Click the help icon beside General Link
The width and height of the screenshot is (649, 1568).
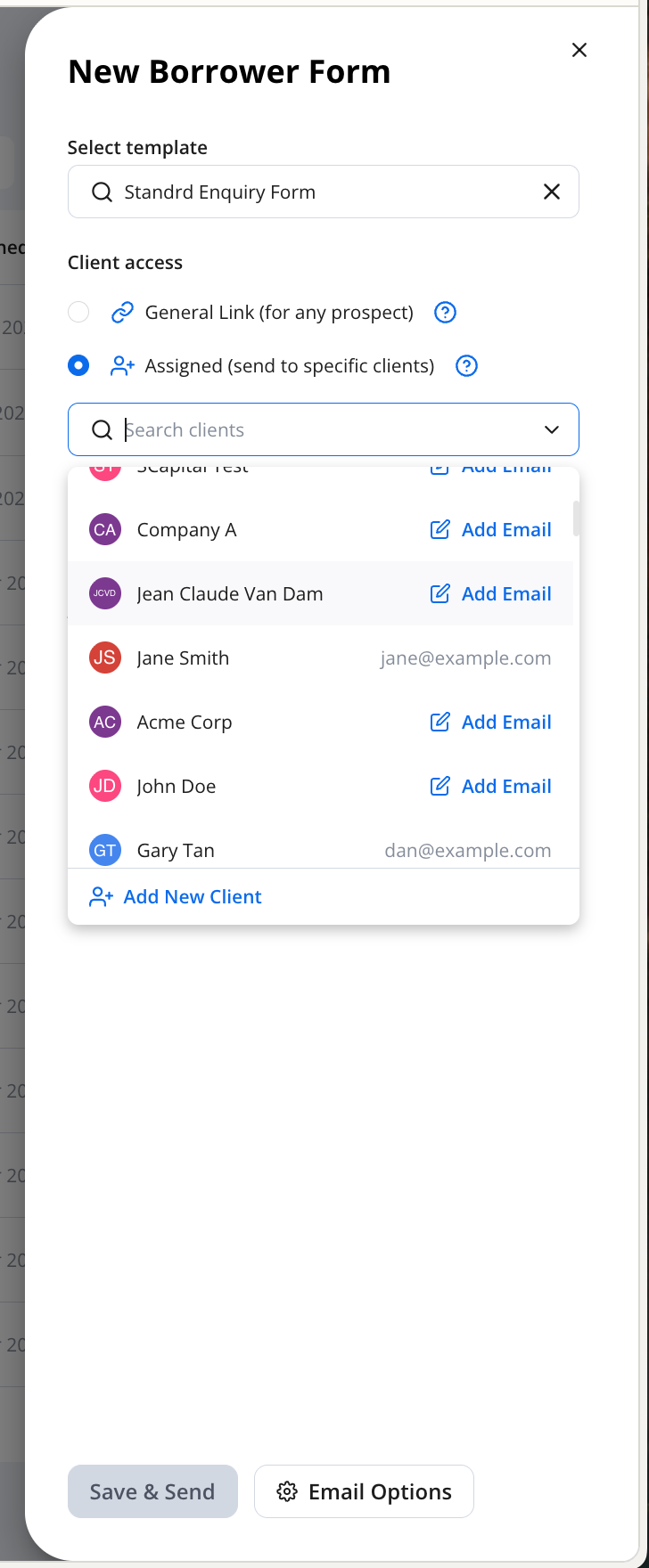445,313
